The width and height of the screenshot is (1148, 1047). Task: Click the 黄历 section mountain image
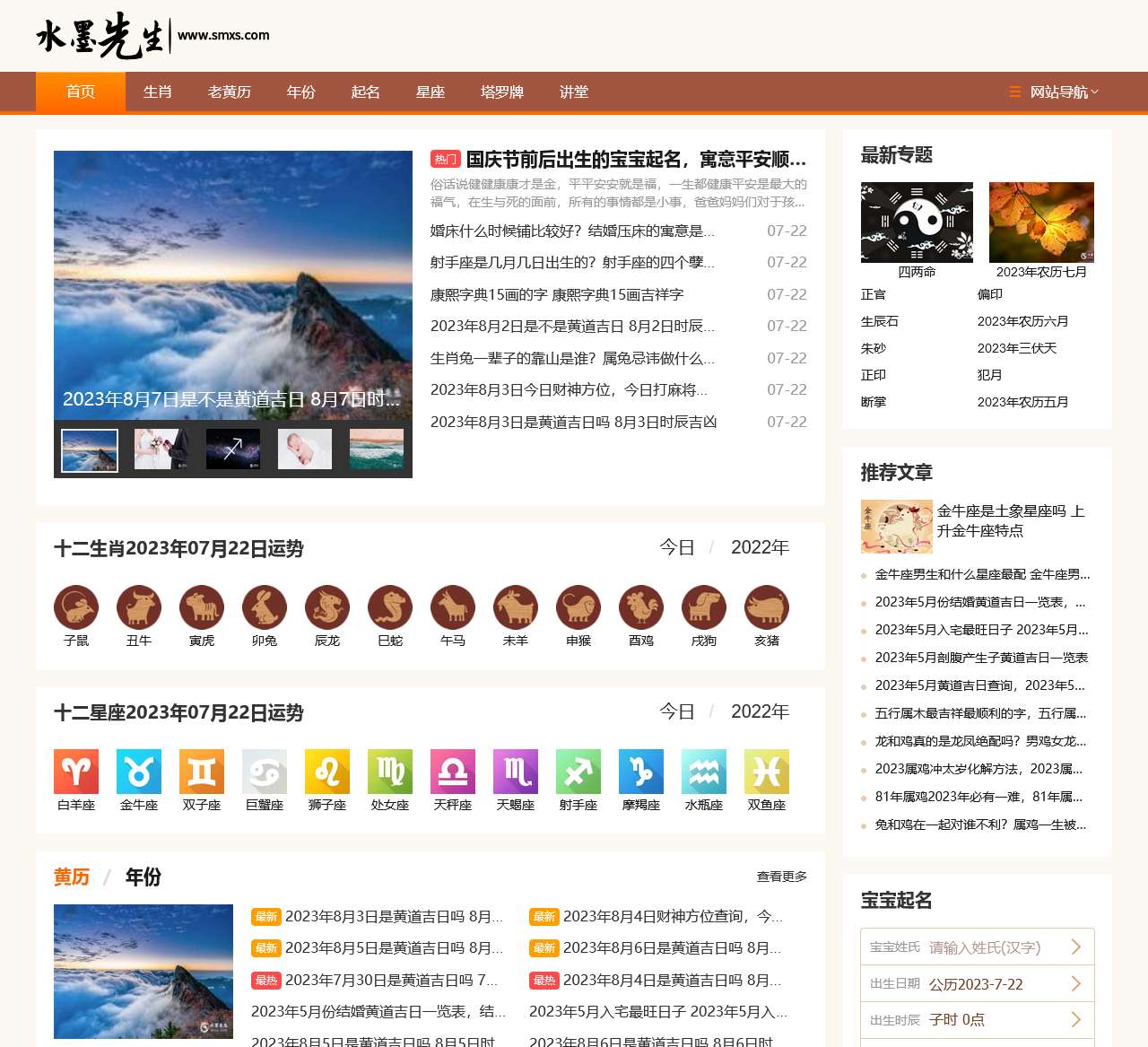pos(143,972)
